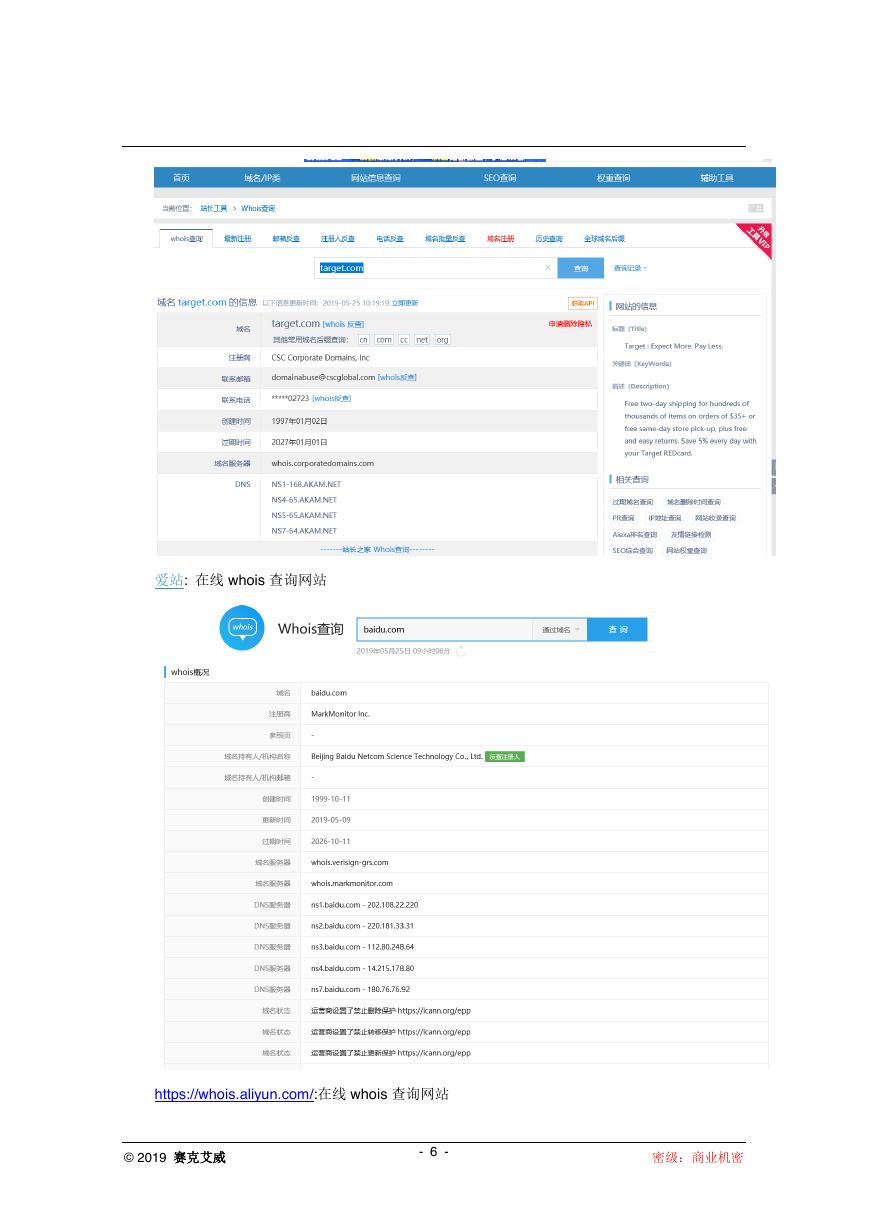Viewport: 869px width, 1228px height.
Task: Click the 域名删除时间查询 tag
Action: pos(693,502)
